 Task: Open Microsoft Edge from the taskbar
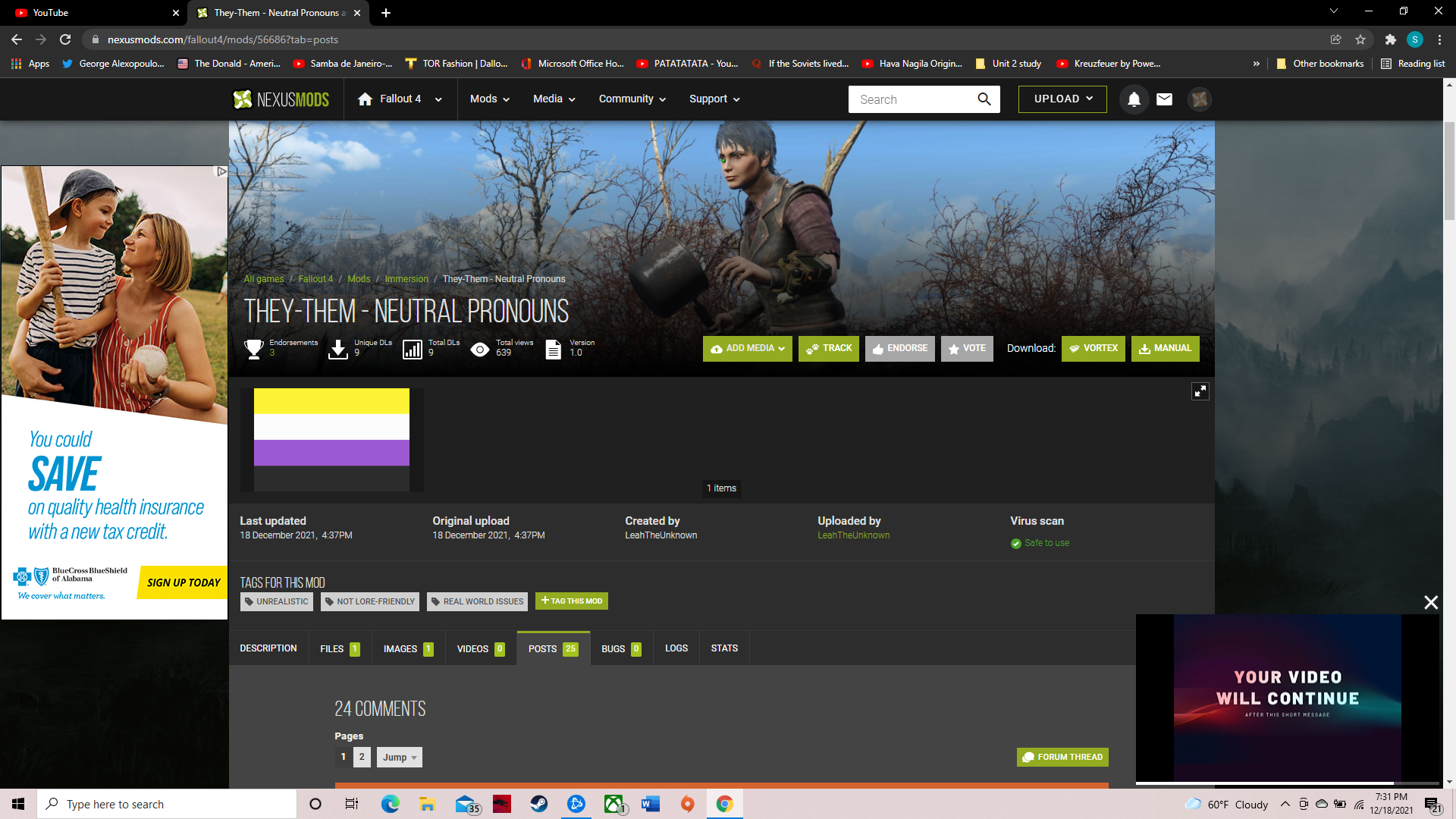click(390, 804)
